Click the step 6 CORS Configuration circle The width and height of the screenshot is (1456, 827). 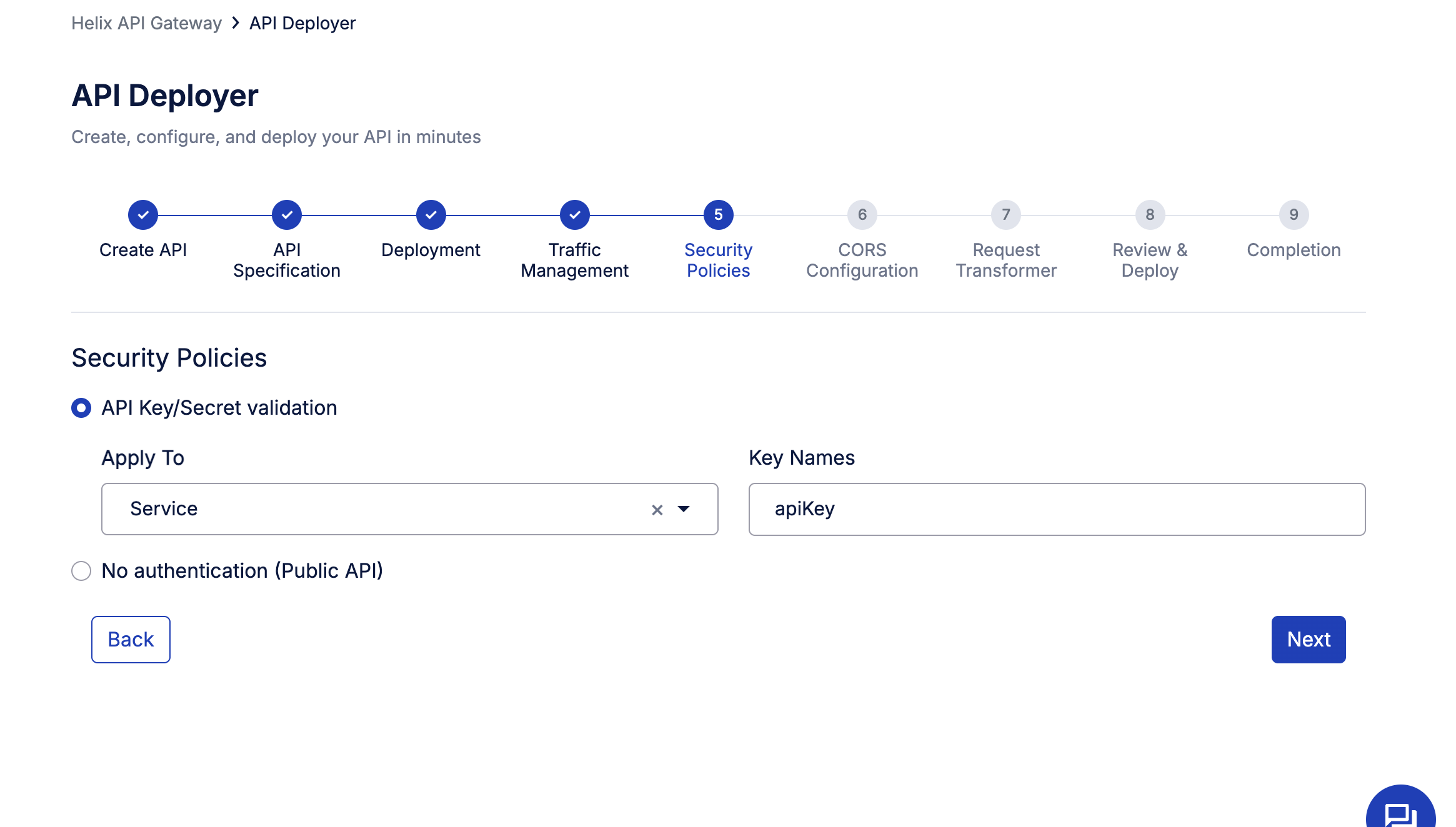[862, 215]
